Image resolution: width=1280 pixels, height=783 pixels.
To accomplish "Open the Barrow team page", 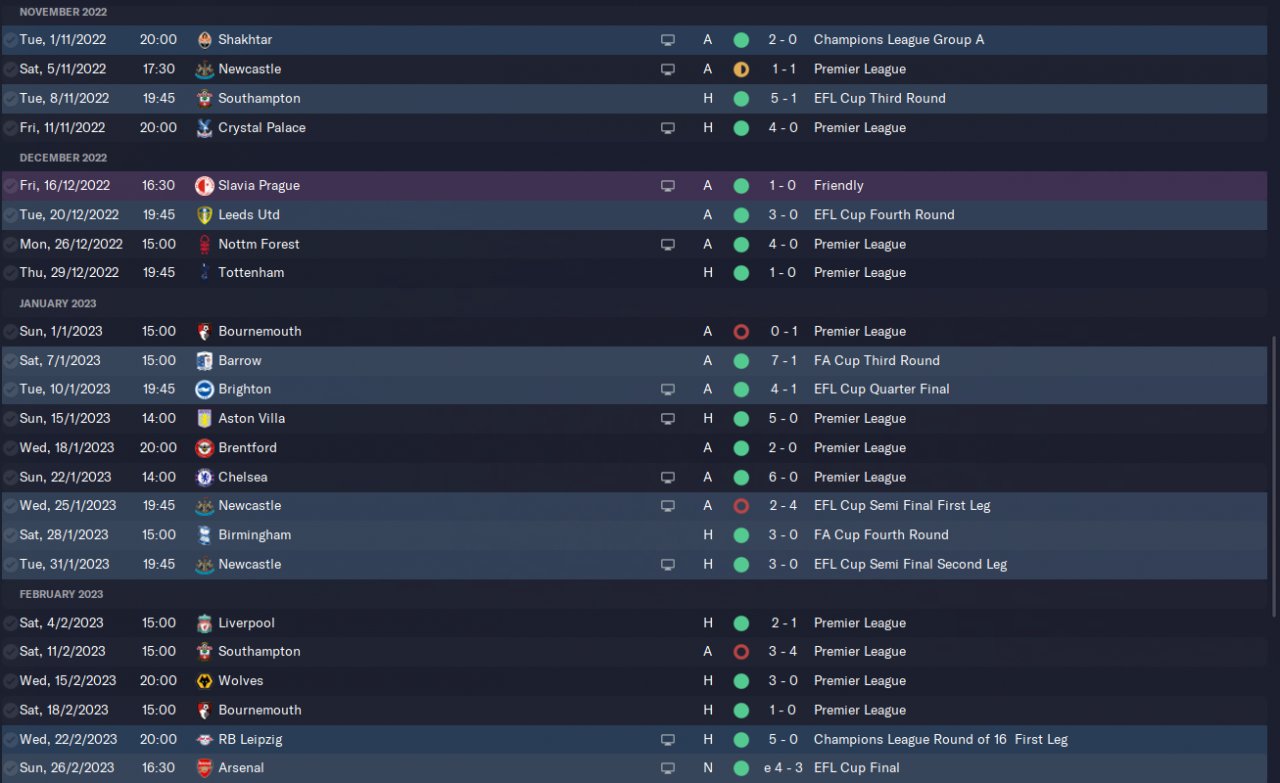I will click(x=240, y=360).
